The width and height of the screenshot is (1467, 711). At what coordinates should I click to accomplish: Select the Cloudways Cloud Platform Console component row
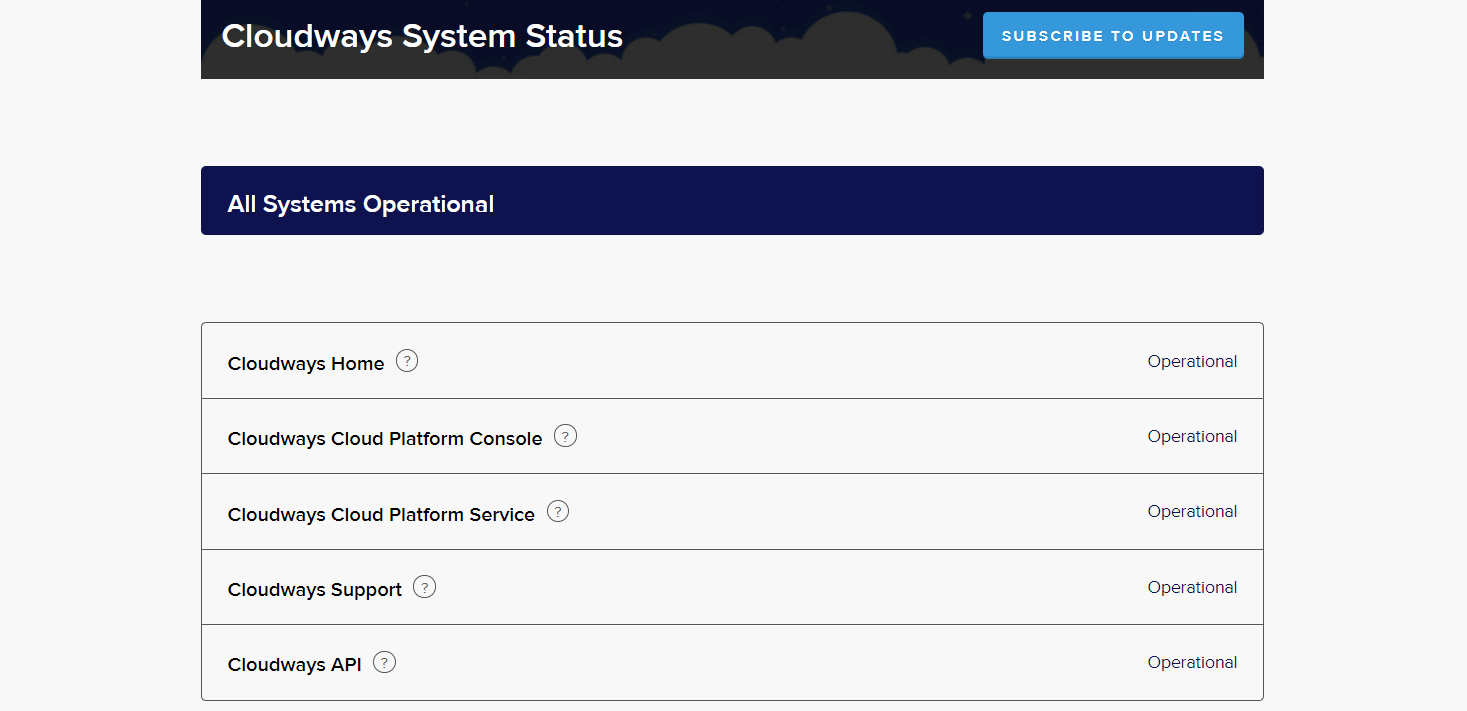click(x=385, y=438)
